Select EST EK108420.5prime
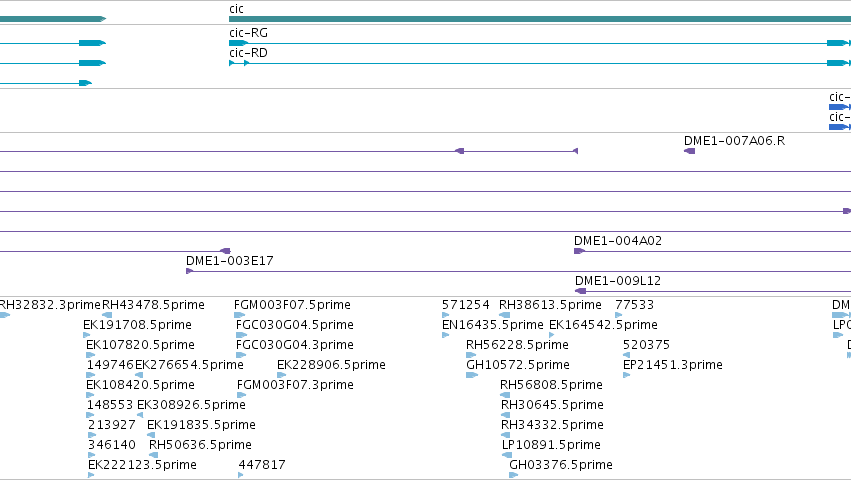Viewport: 851px width, 480px height. pyautogui.click(x=140, y=385)
